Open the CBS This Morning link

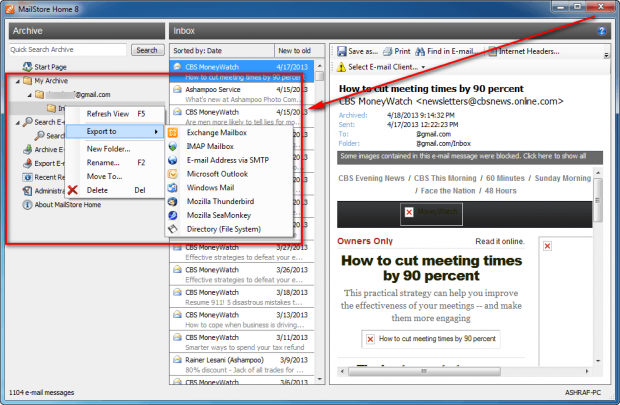pyautogui.click(x=445, y=178)
